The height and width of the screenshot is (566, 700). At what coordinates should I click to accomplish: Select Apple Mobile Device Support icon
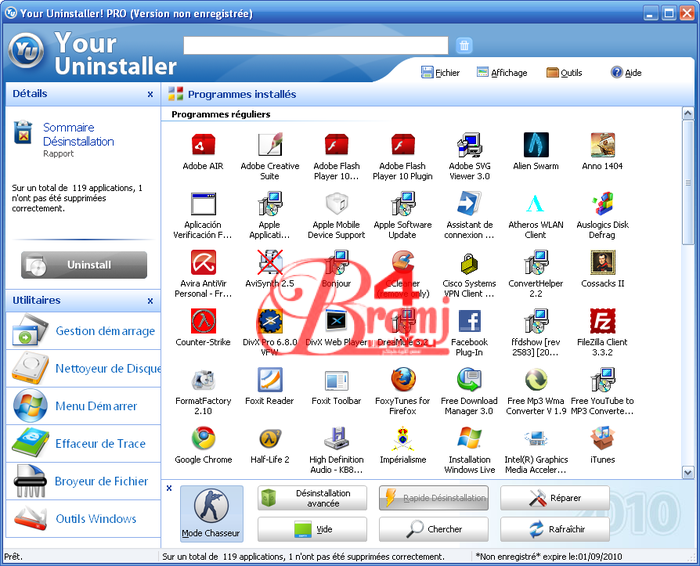pyautogui.click(x=336, y=204)
